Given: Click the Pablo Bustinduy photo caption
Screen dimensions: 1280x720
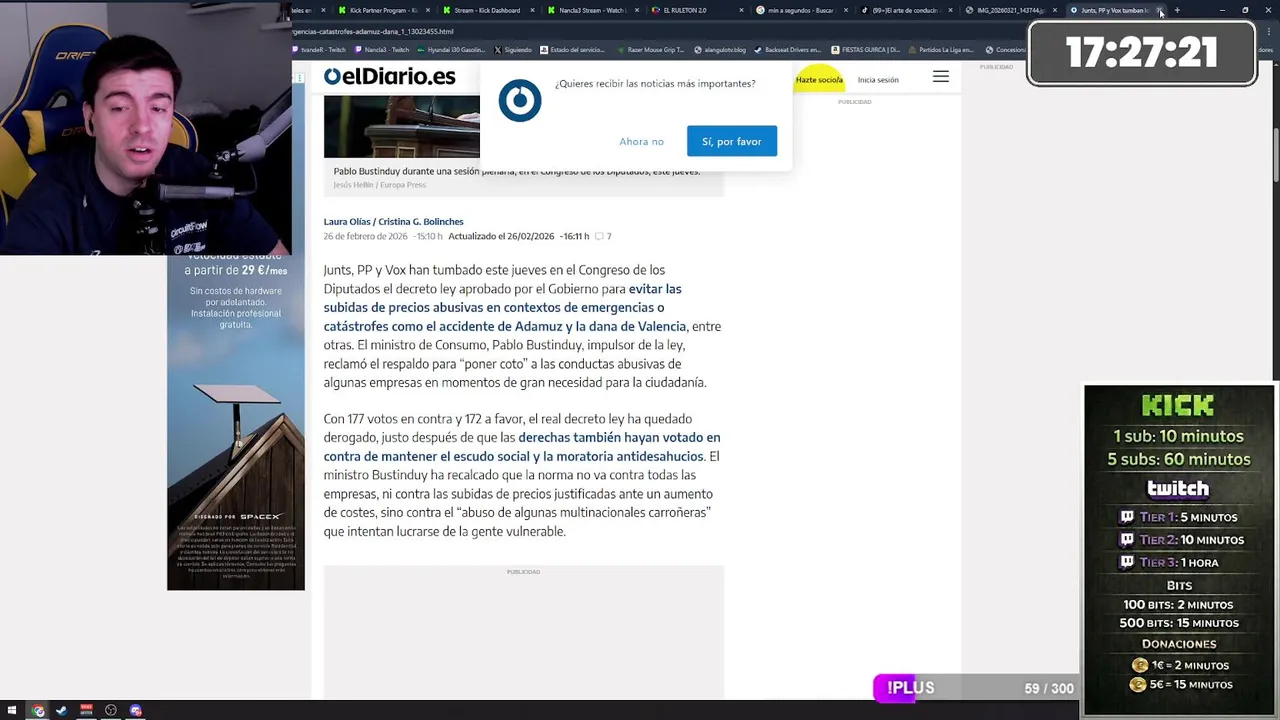Looking at the screenshot, I should tap(517, 171).
